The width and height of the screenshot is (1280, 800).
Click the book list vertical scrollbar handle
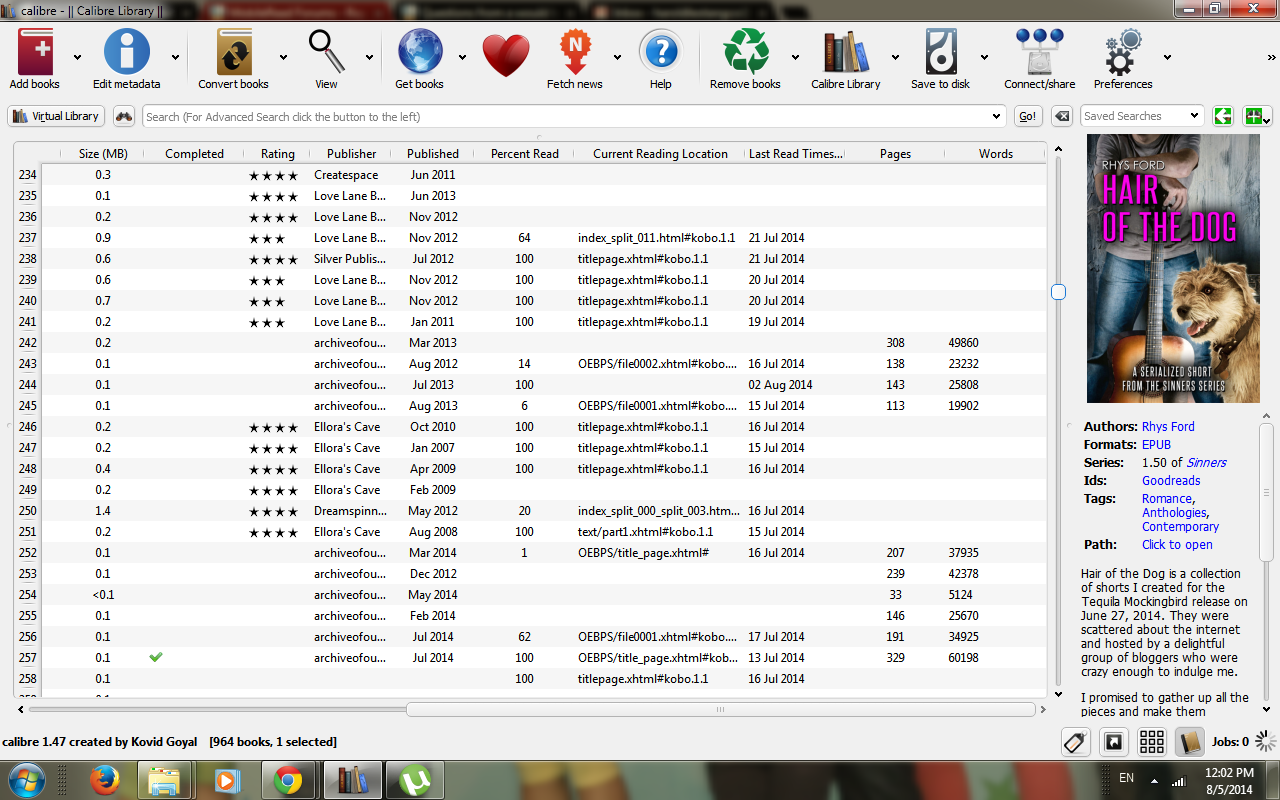(1058, 292)
